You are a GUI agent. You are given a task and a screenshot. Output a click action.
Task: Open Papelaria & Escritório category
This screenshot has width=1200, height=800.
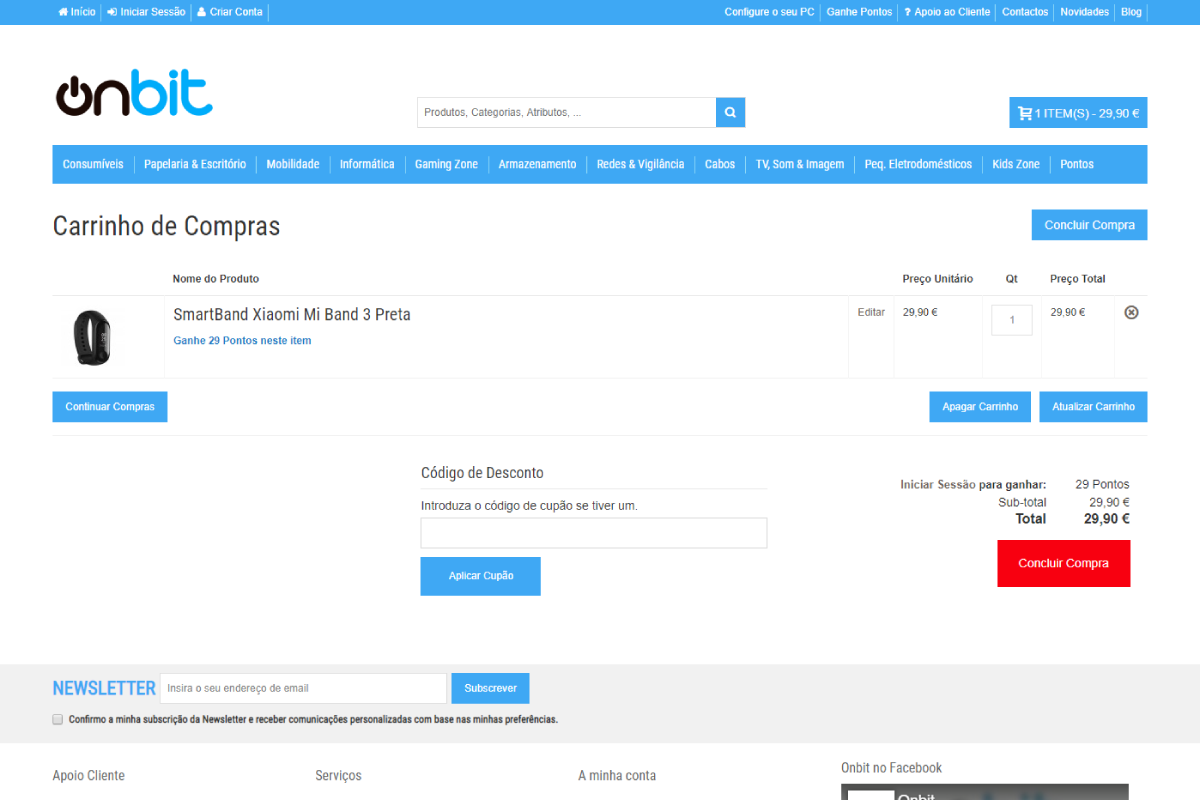pyautogui.click(x=195, y=164)
